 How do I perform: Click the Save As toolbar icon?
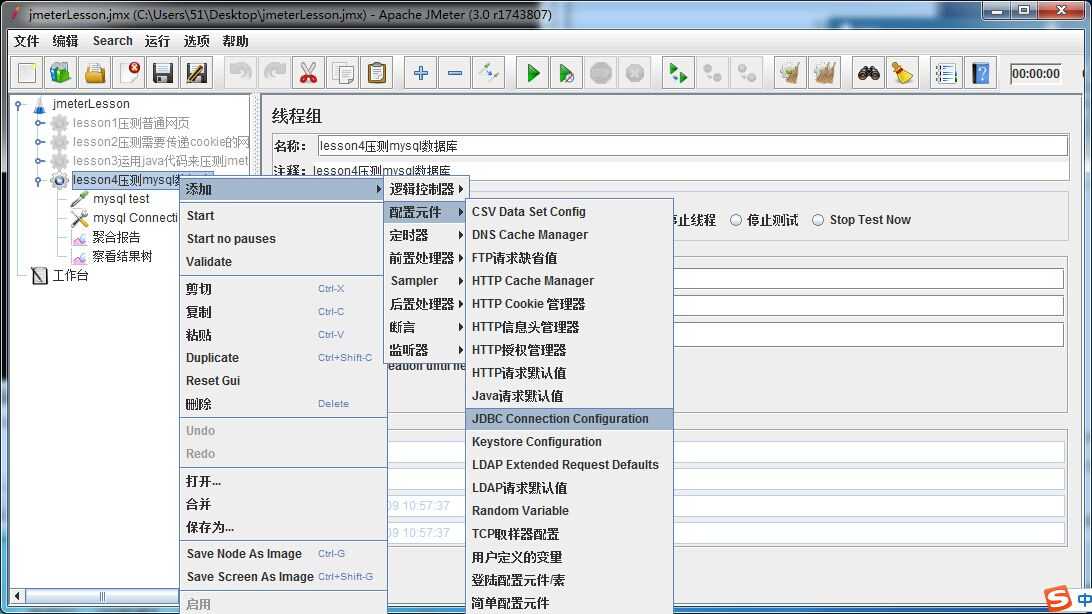197,73
